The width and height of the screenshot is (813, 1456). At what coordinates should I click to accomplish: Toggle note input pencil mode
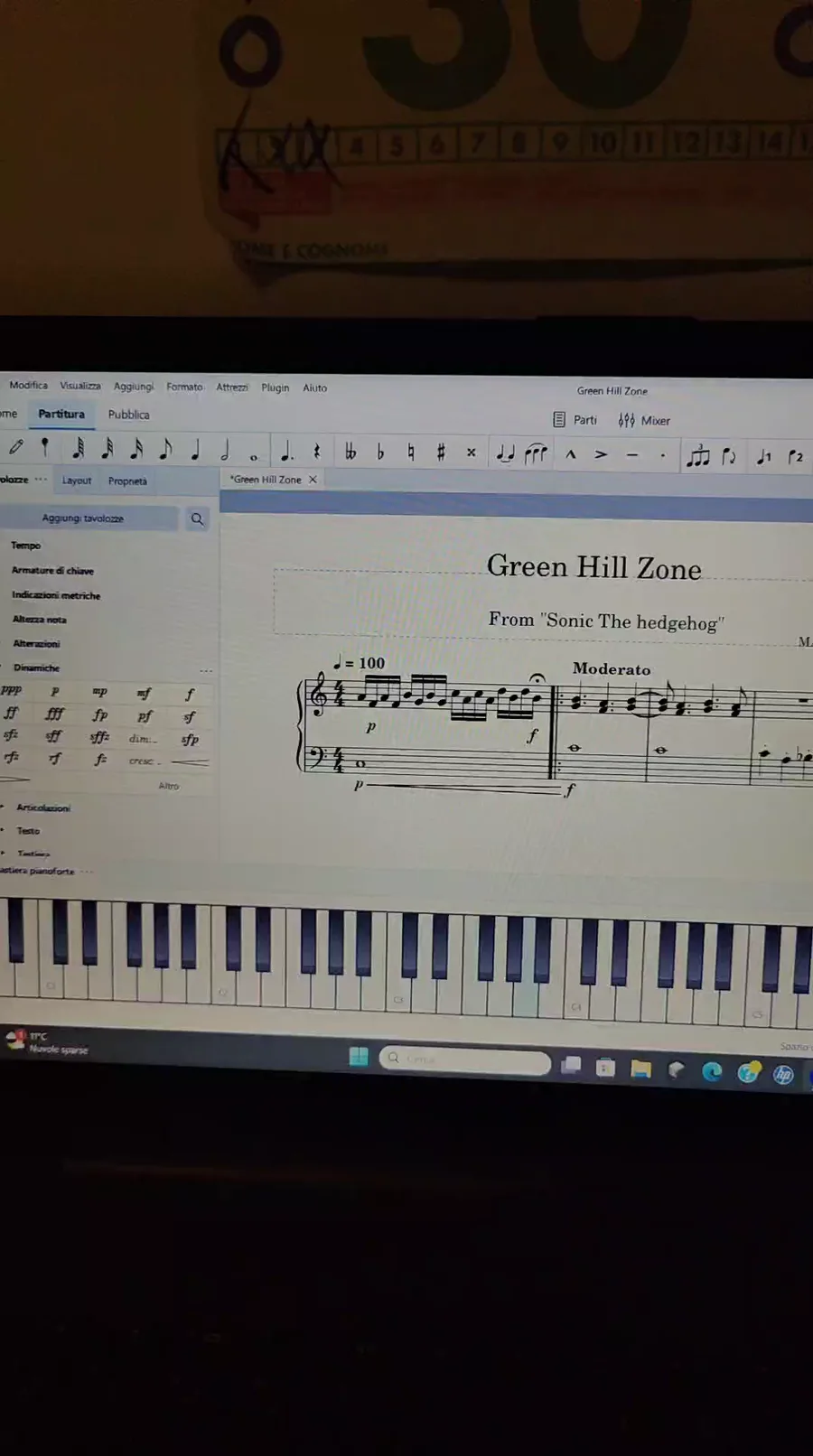click(16, 447)
